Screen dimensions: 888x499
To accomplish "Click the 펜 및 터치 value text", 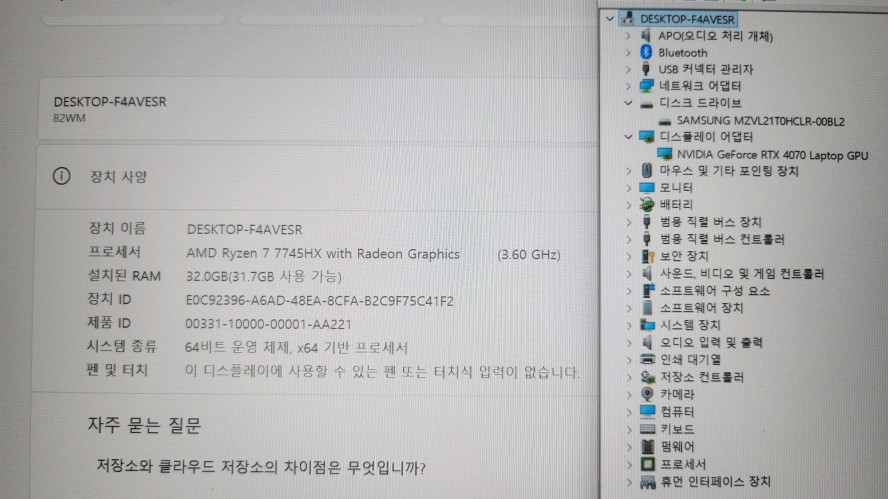I will [382, 372].
